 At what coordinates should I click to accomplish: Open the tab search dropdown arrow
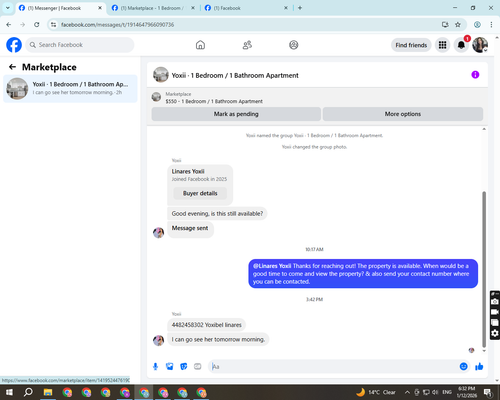tap(8, 8)
